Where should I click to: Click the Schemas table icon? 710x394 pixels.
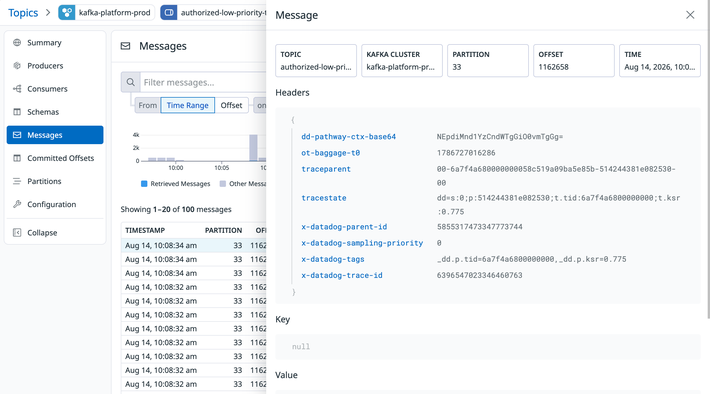pos(17,112)
